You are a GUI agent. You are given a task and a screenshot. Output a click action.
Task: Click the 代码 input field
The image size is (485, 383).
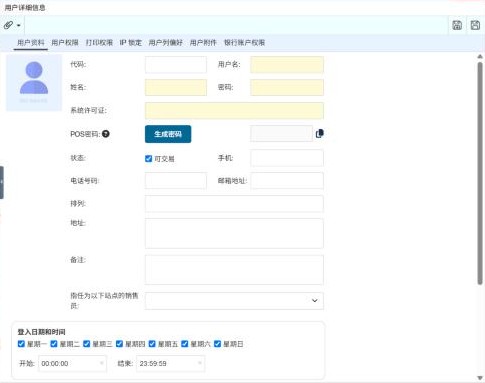(x=176, y=65)
